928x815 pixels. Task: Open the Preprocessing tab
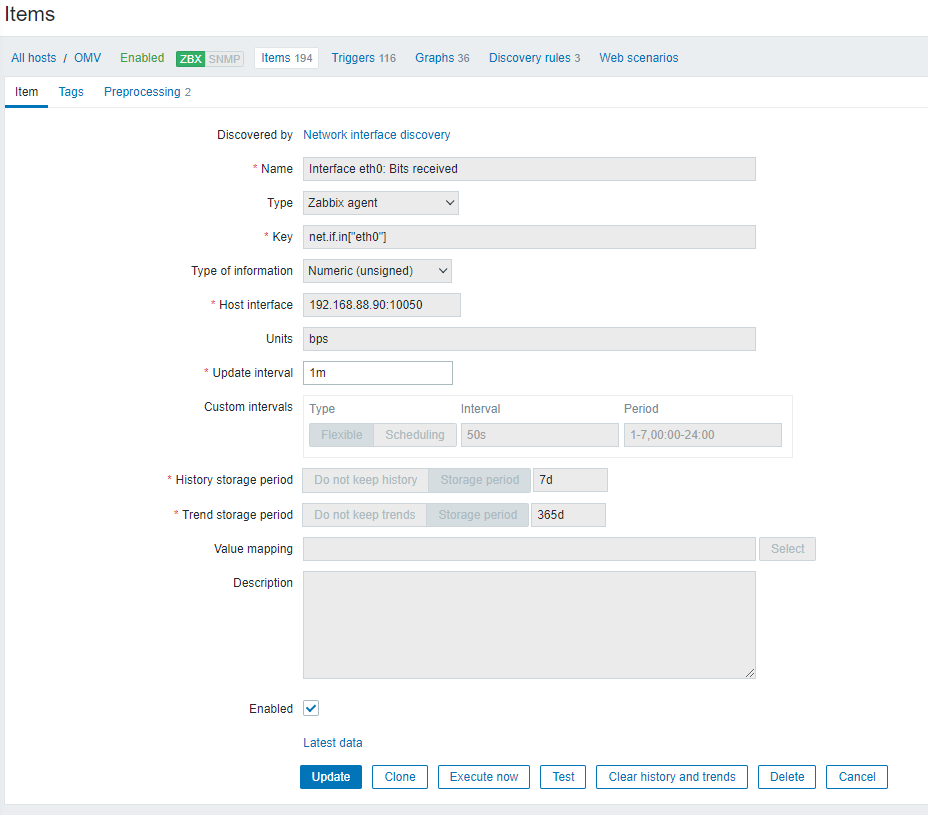(147, 92)
